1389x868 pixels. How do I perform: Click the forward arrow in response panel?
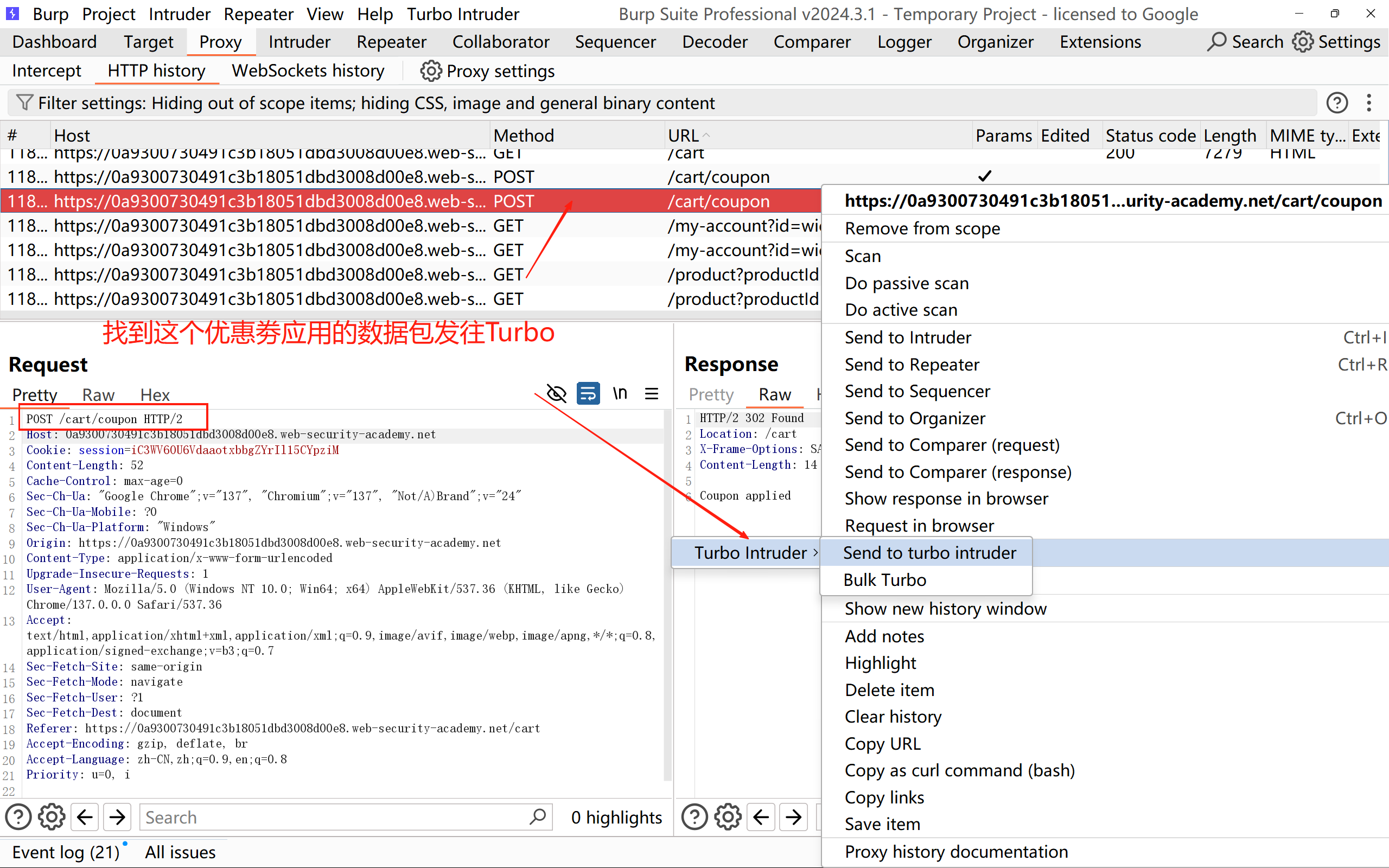click(794, 817)
